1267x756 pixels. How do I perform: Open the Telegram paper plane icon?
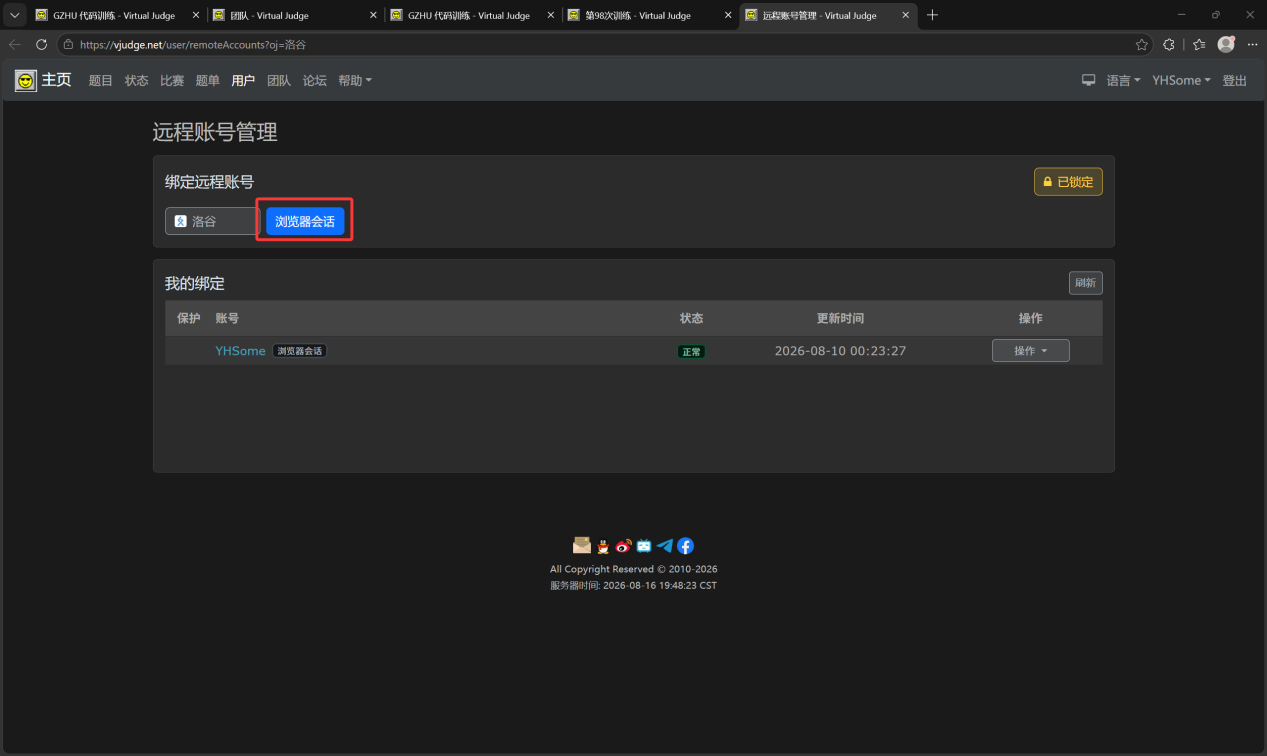(x=665, y=546)
